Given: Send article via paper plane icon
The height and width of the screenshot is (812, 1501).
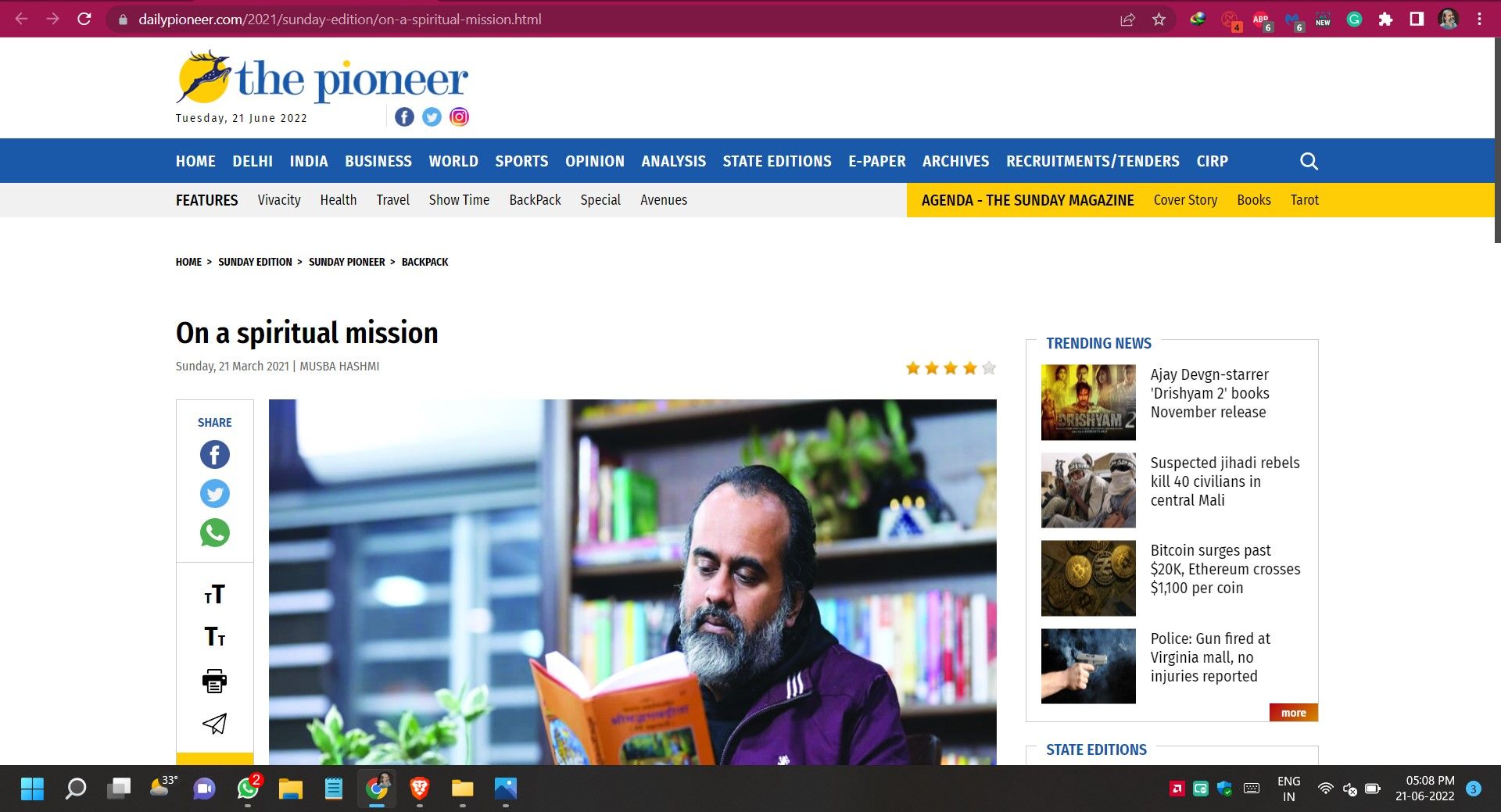Looking at the screenshot, I should point(214,724).
